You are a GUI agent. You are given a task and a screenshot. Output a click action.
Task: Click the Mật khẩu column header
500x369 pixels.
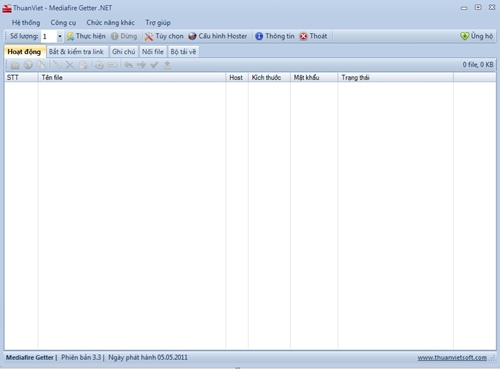(314, 77)
